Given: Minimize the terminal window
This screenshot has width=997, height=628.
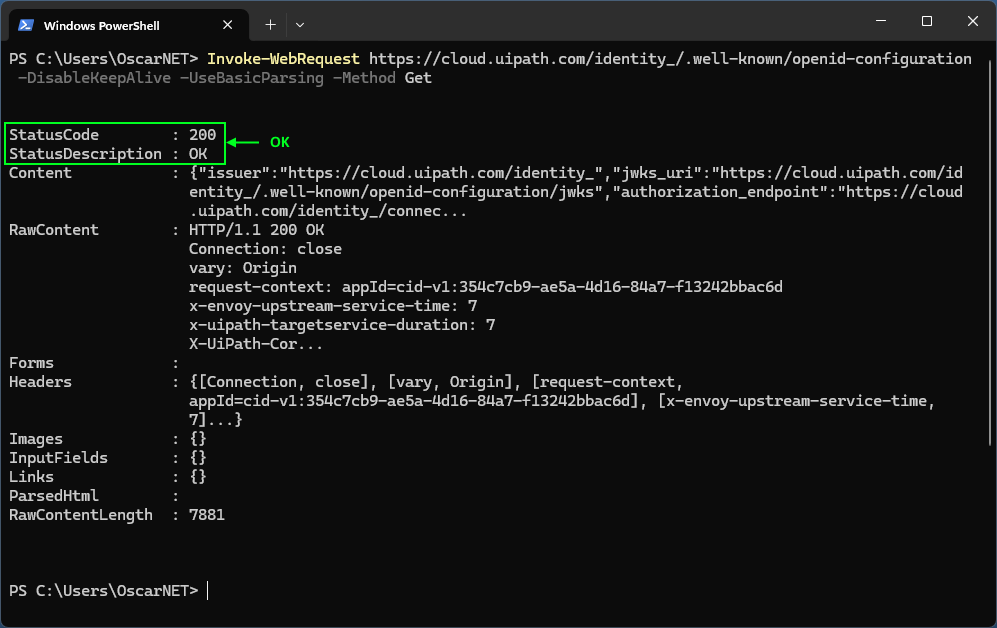Looking at the screenshot, I should point(881,21).
